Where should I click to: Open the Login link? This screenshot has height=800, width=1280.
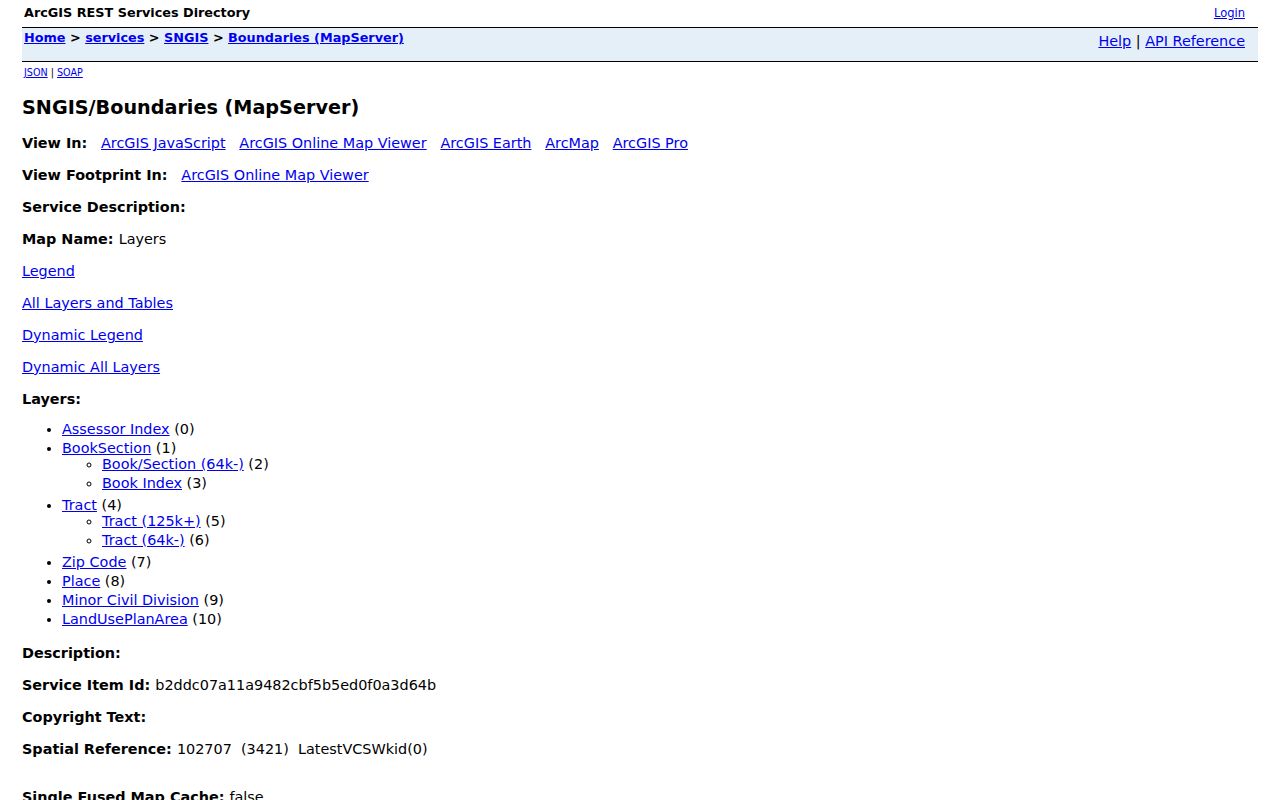(1229, 13)
